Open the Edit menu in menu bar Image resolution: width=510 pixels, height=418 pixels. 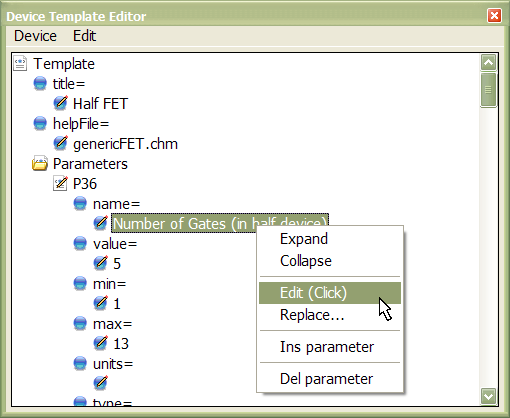click(85, 36)
